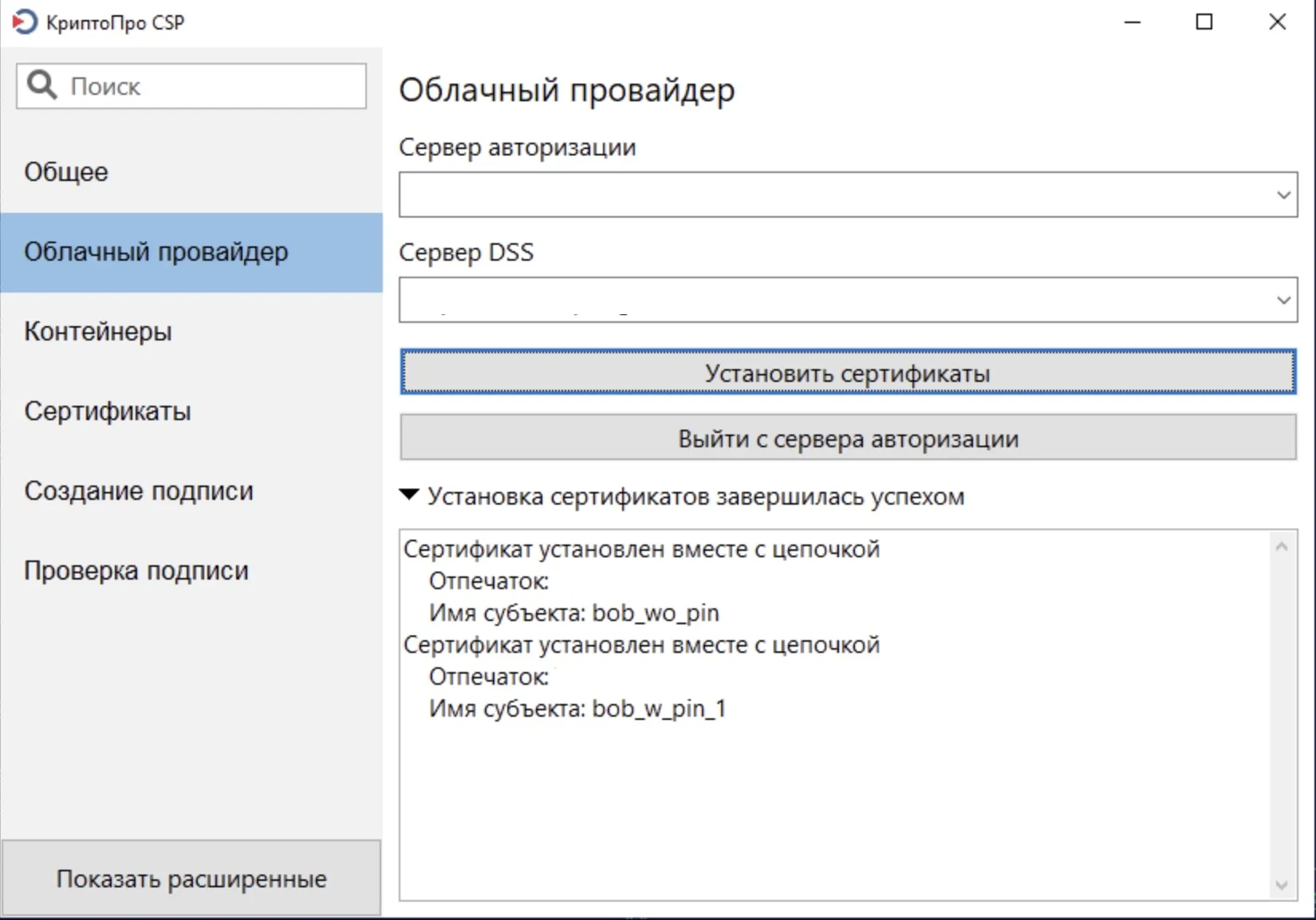
Task: Click Выйти с сервера авторизации button
Action: click(x=847, y=438)
